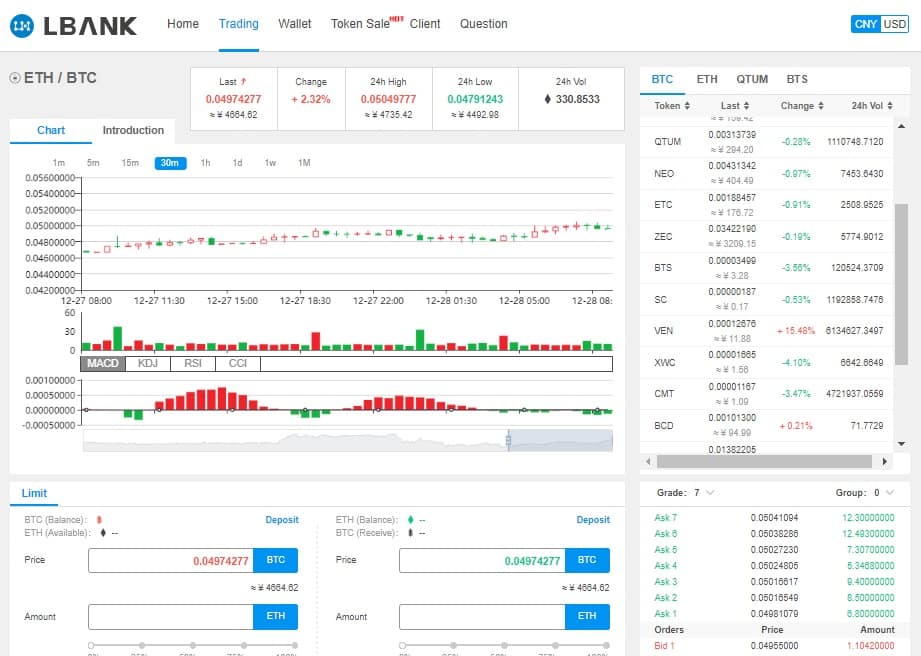Select the VEN row in token list
Screen dimensions: 921x656
(x=767, y=331)
